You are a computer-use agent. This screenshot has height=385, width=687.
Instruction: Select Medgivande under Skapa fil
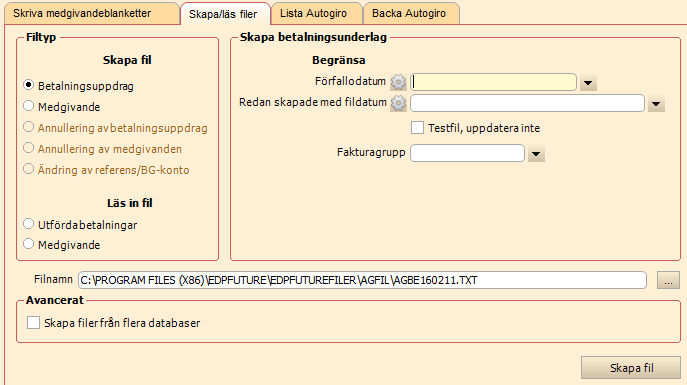[28, 106]
